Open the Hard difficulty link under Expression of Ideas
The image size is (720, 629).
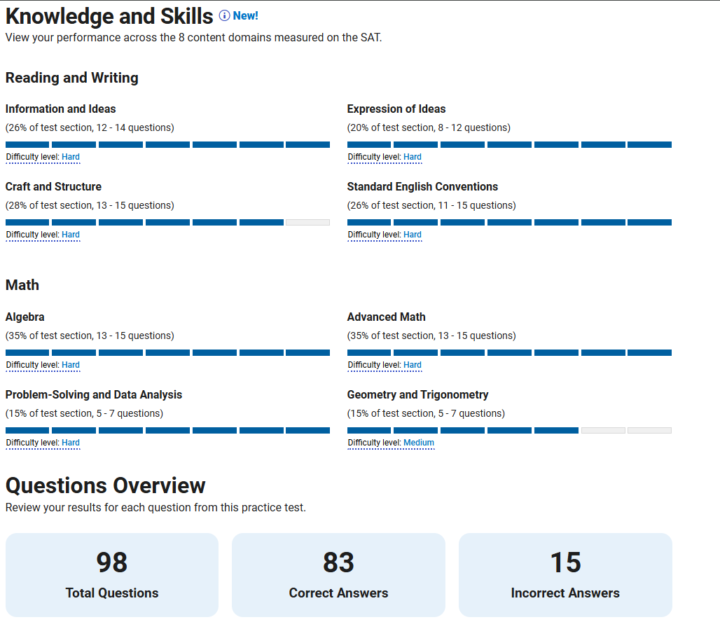click(412, 157)
